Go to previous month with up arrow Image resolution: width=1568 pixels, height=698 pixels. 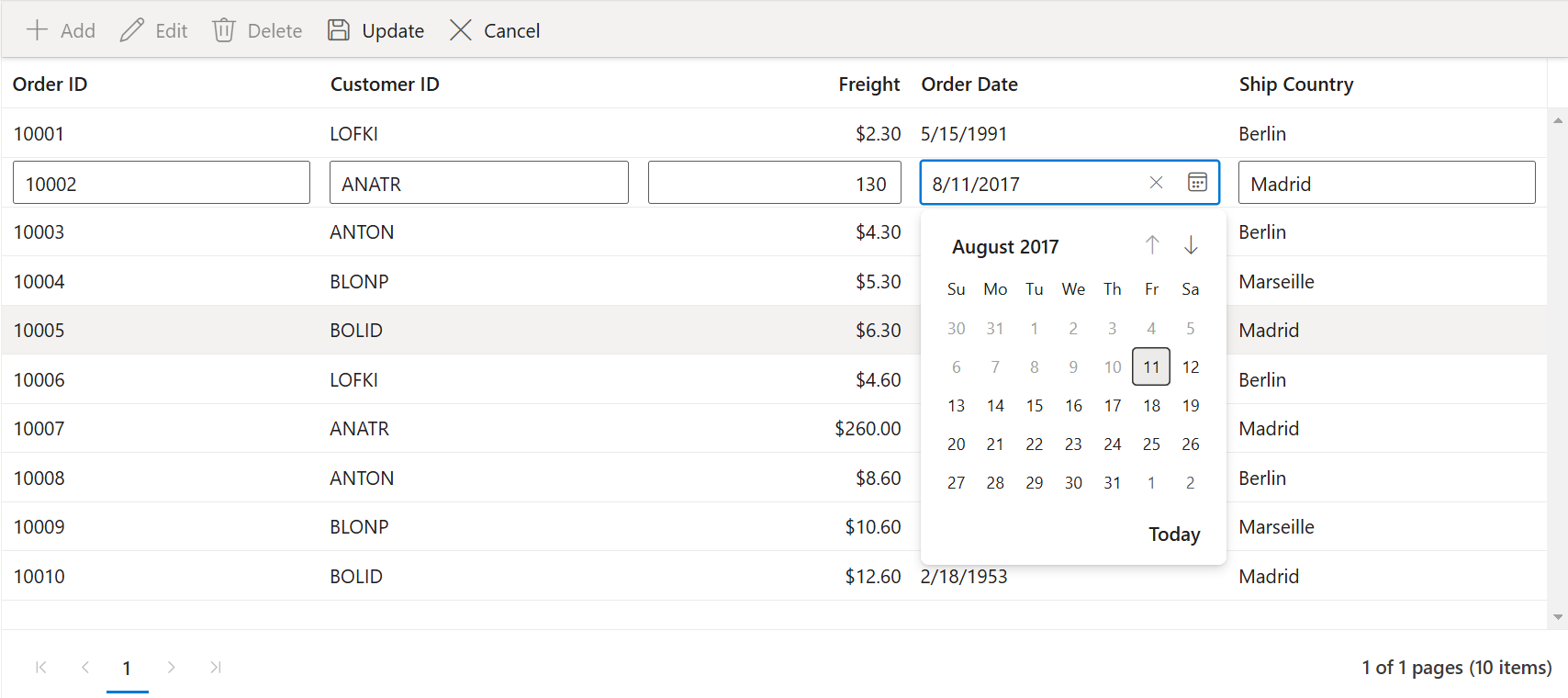click(x=1152, y=245)
